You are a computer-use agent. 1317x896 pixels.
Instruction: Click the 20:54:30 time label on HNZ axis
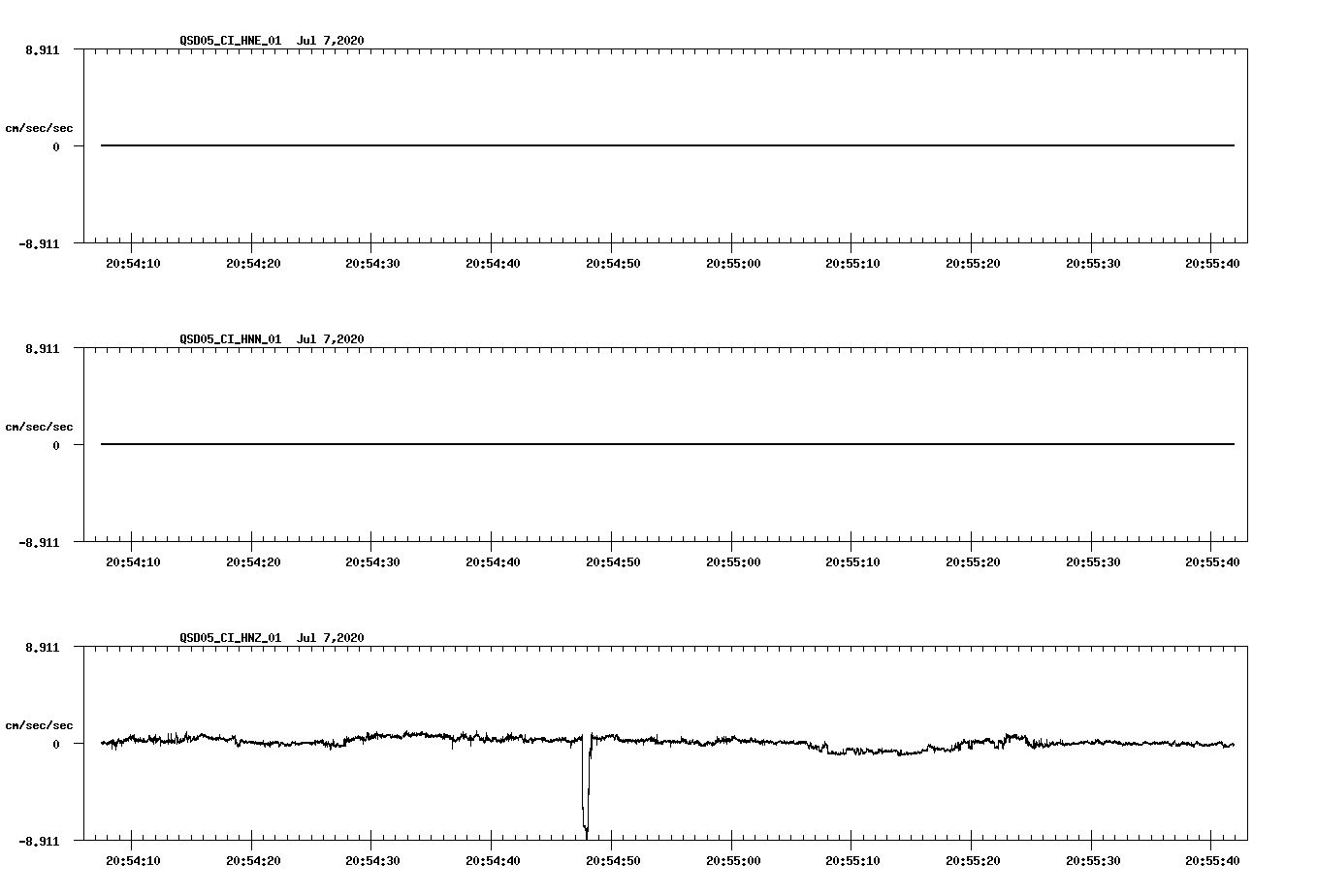tap(372, 860)
